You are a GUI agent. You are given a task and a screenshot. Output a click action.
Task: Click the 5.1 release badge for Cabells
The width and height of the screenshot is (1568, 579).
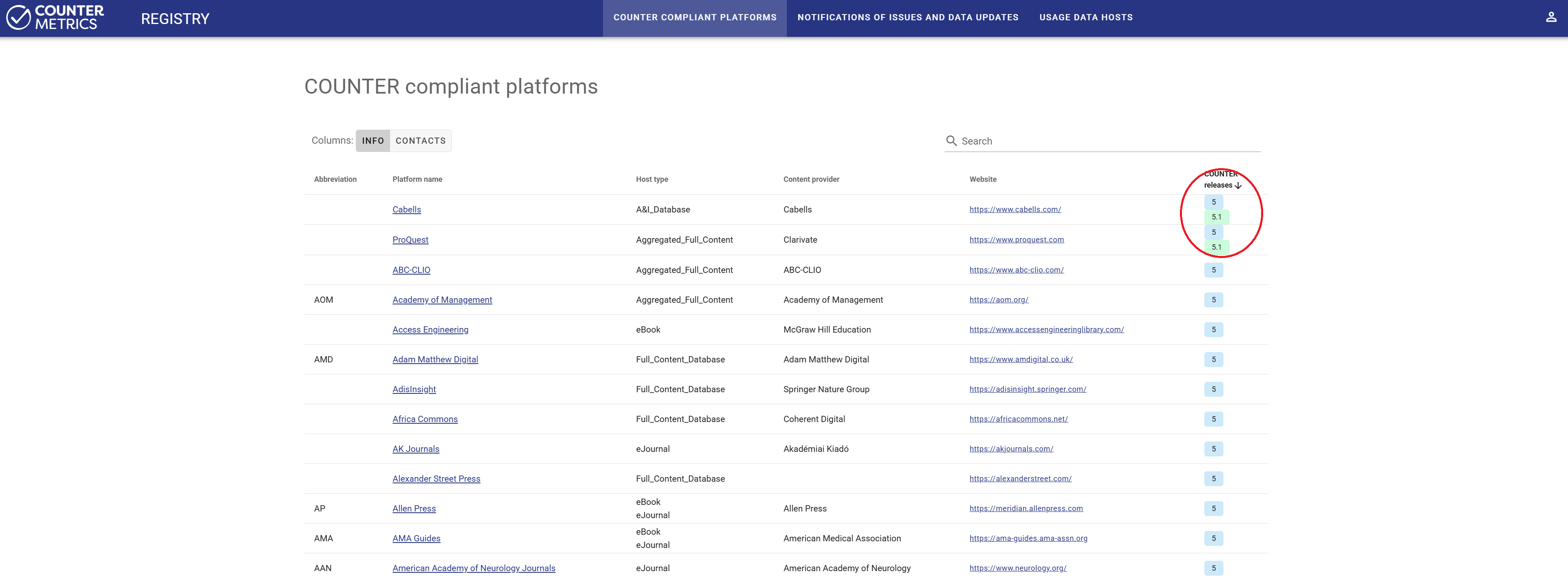pyautogui.click(x=1216, y=217)
